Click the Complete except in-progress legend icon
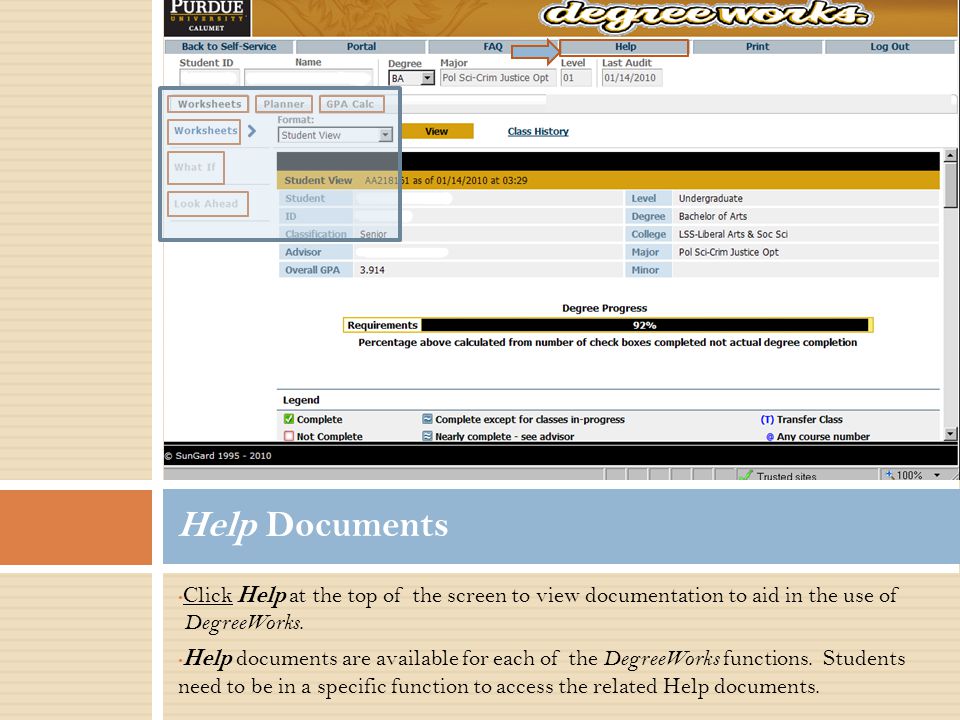 [x=427, y=419]
